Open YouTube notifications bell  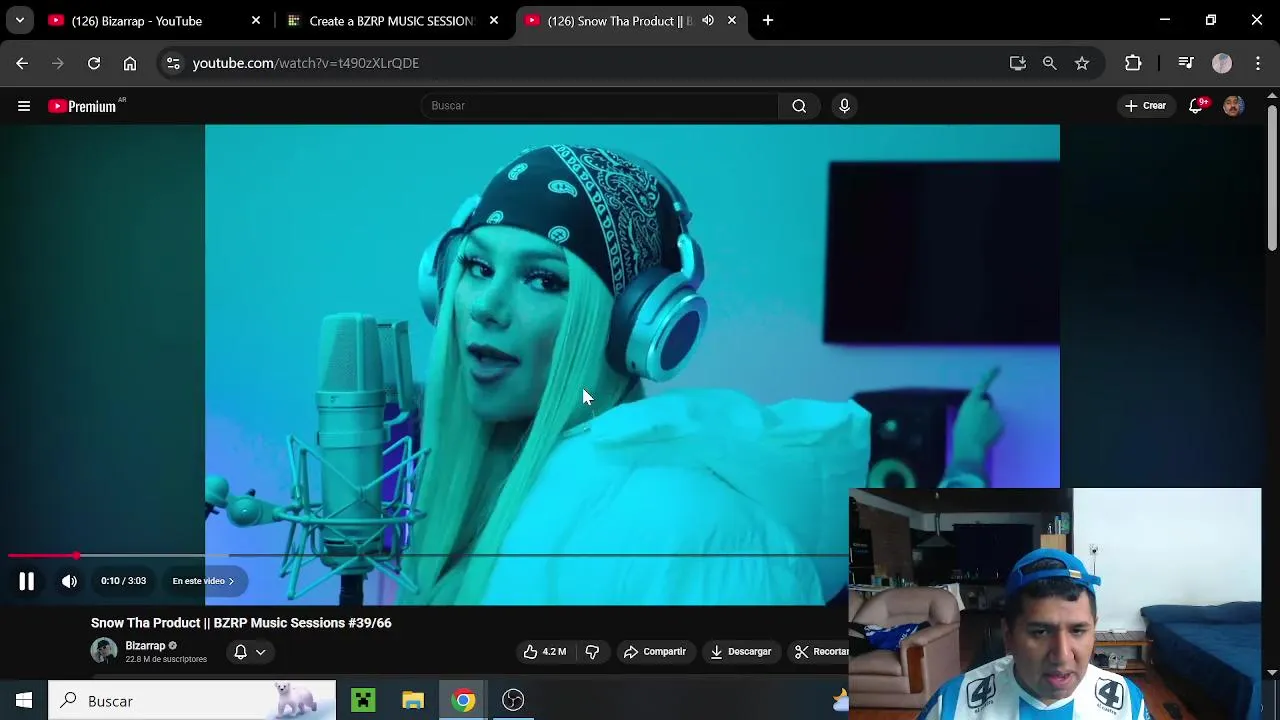[x=1196, y=106]
